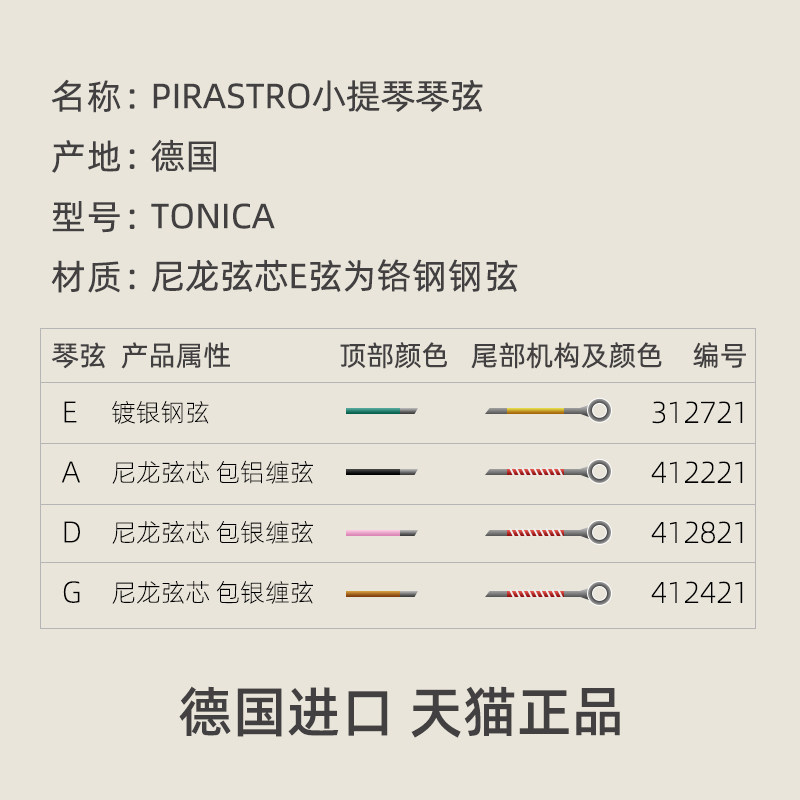Click the red striped A string tail icon

tap(548, 472)
